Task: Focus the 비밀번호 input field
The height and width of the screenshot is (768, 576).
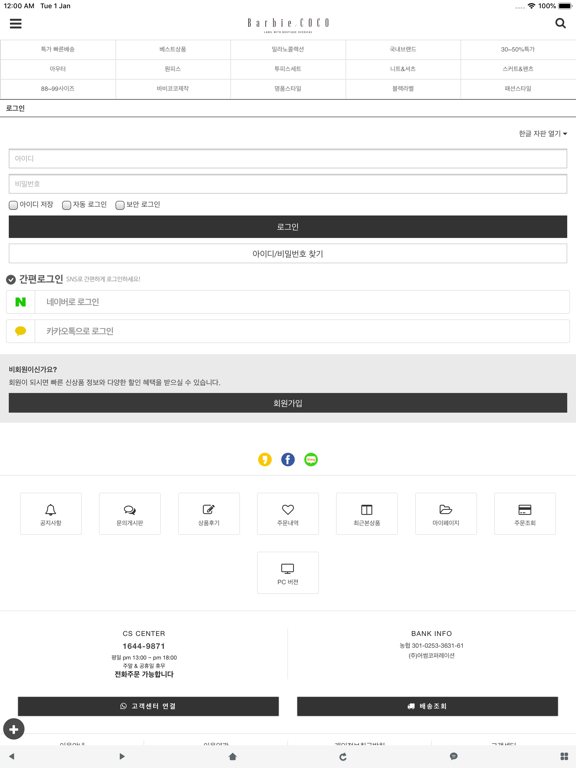Action: tap(288, 184)
